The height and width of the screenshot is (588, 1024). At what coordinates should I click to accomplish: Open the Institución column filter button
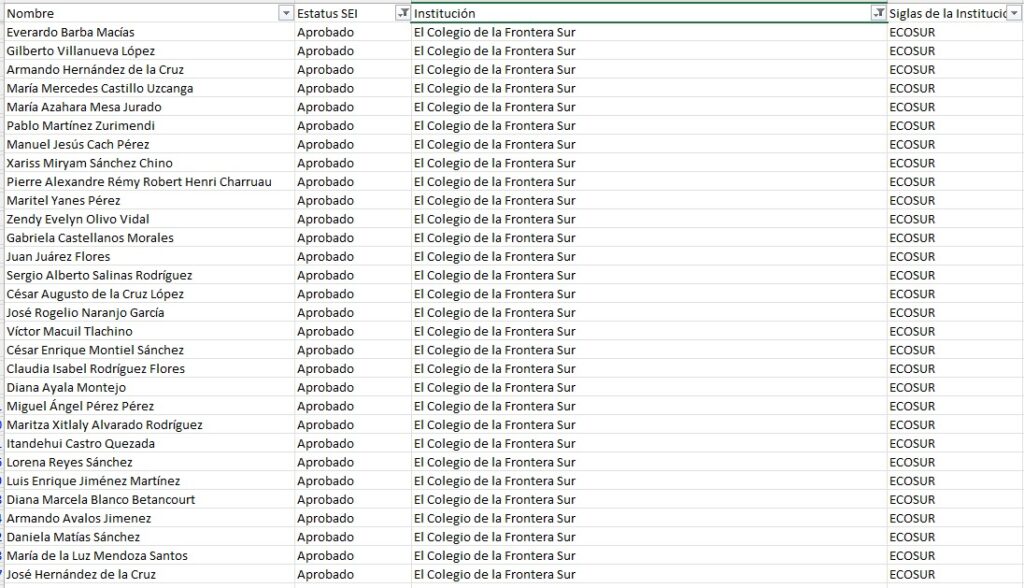coord(878,14)
